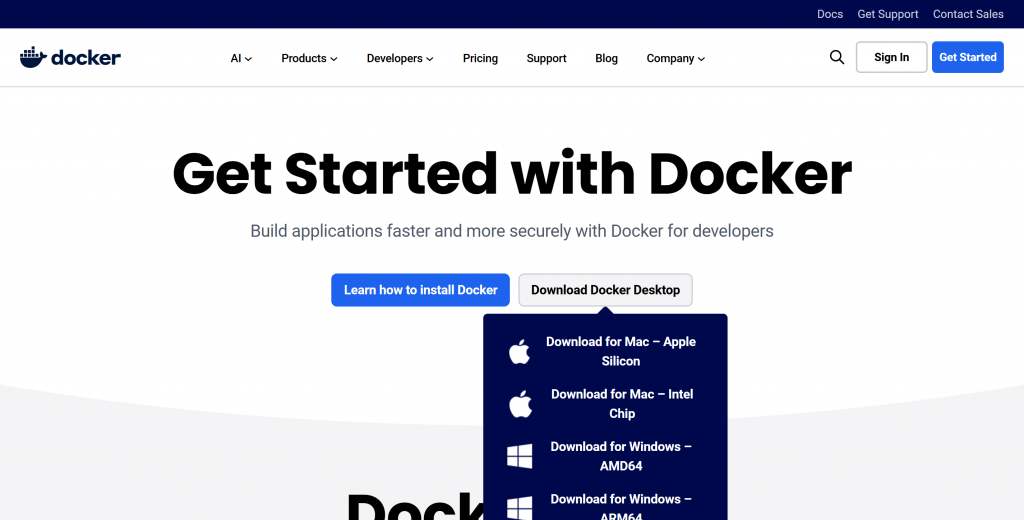Select Download for Mac – Intel Chip
This screenshot has height=520, width=1024.
(x=605, y=404)
